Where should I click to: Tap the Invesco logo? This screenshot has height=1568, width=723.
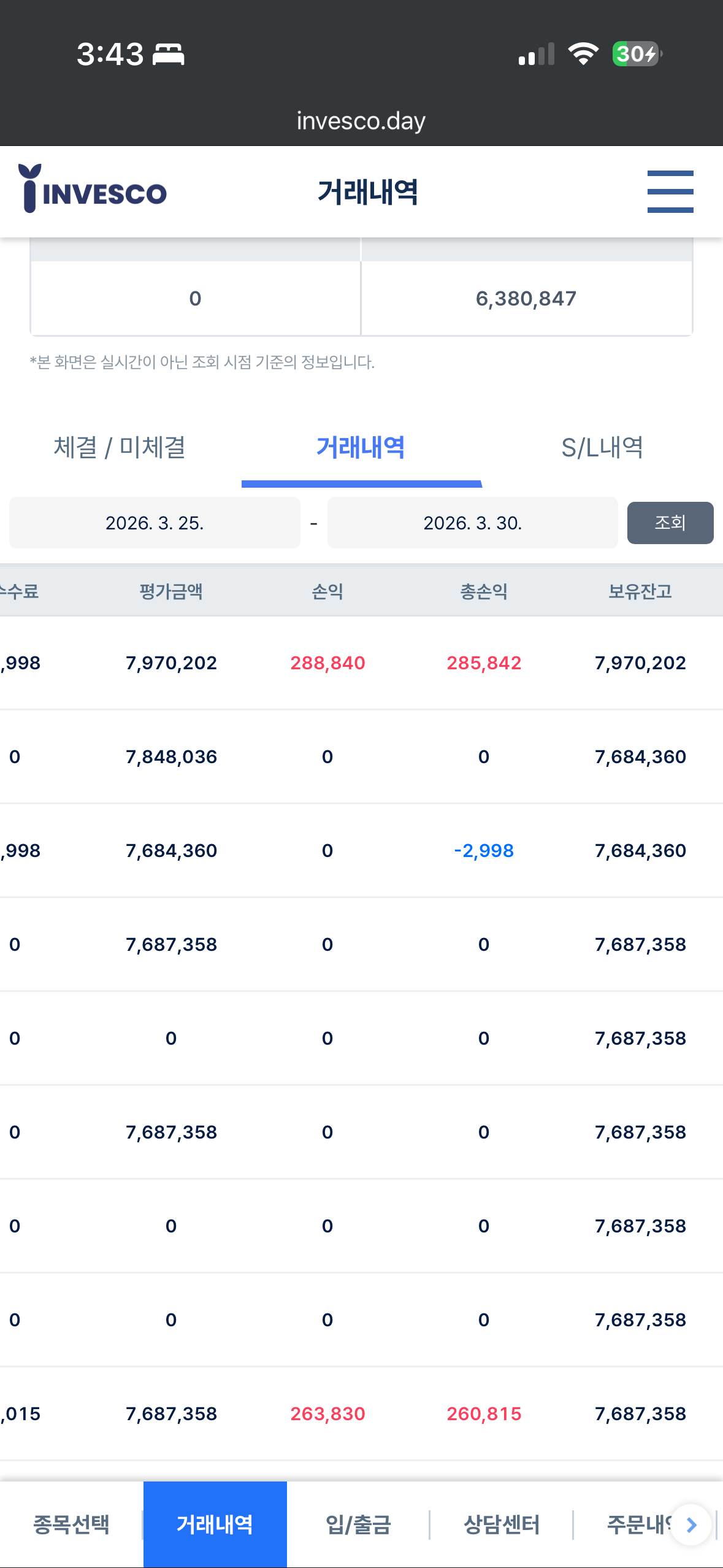coord(93,189)
